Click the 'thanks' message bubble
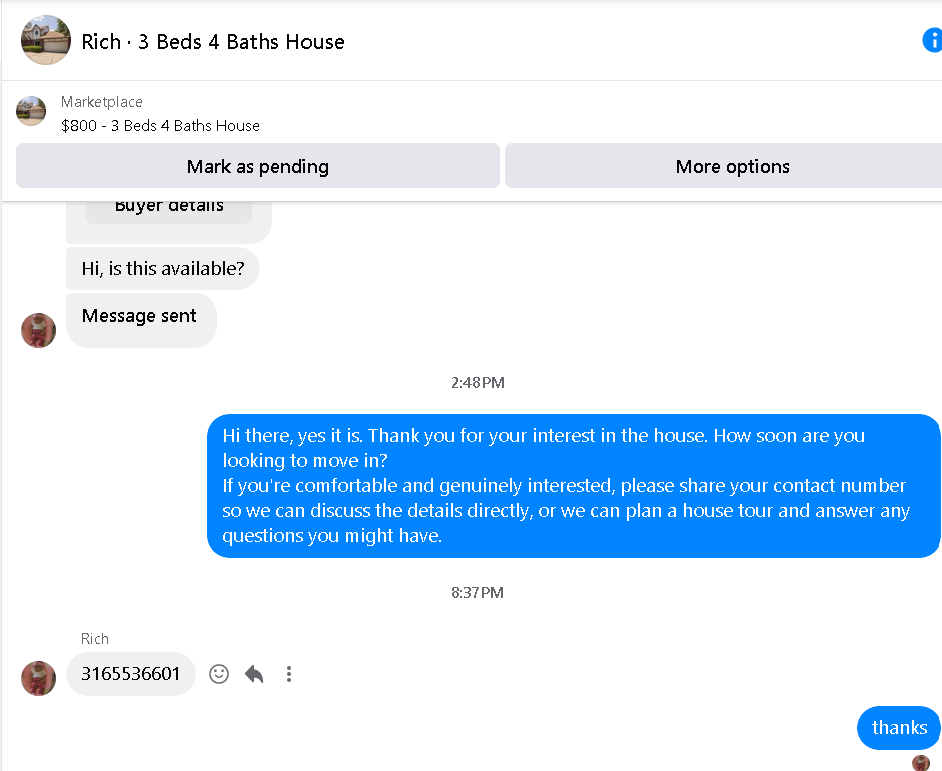The width and height of the screenshot is (942, 771). [899, 727]
